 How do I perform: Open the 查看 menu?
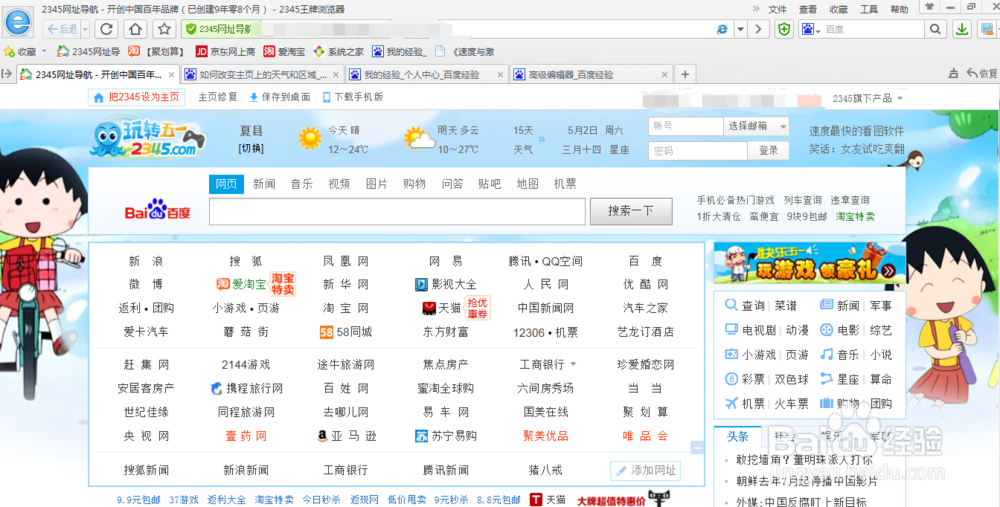[808, 9]
